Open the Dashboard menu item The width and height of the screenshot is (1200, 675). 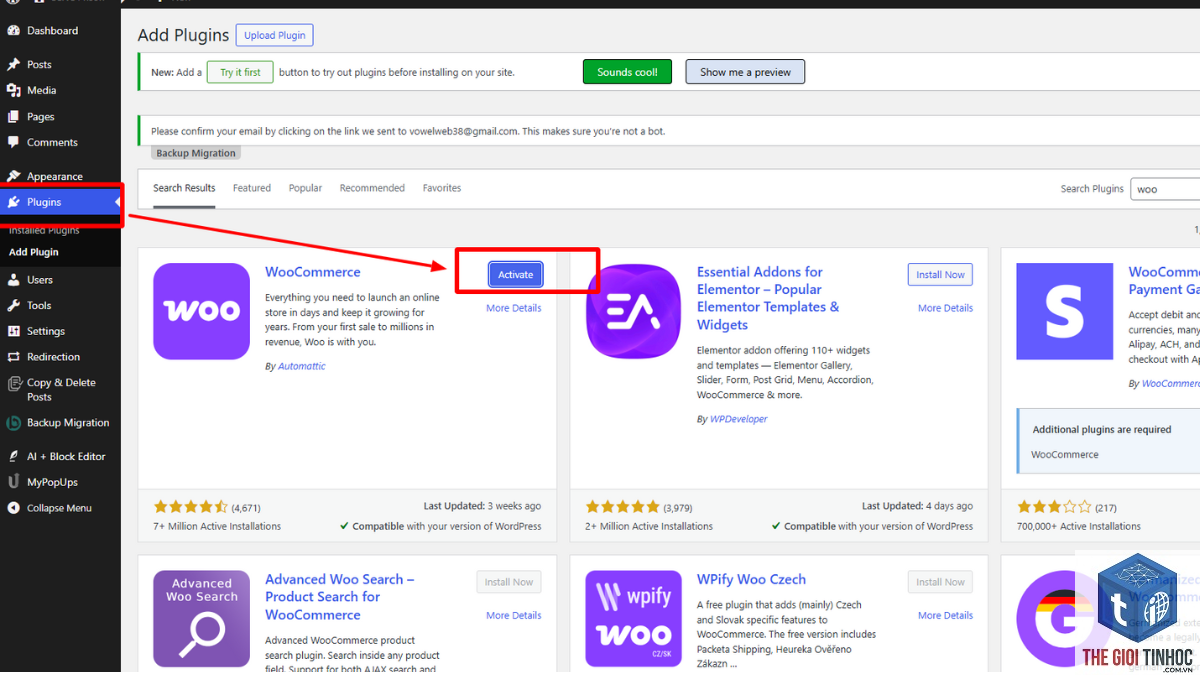(x=52, y=31)
